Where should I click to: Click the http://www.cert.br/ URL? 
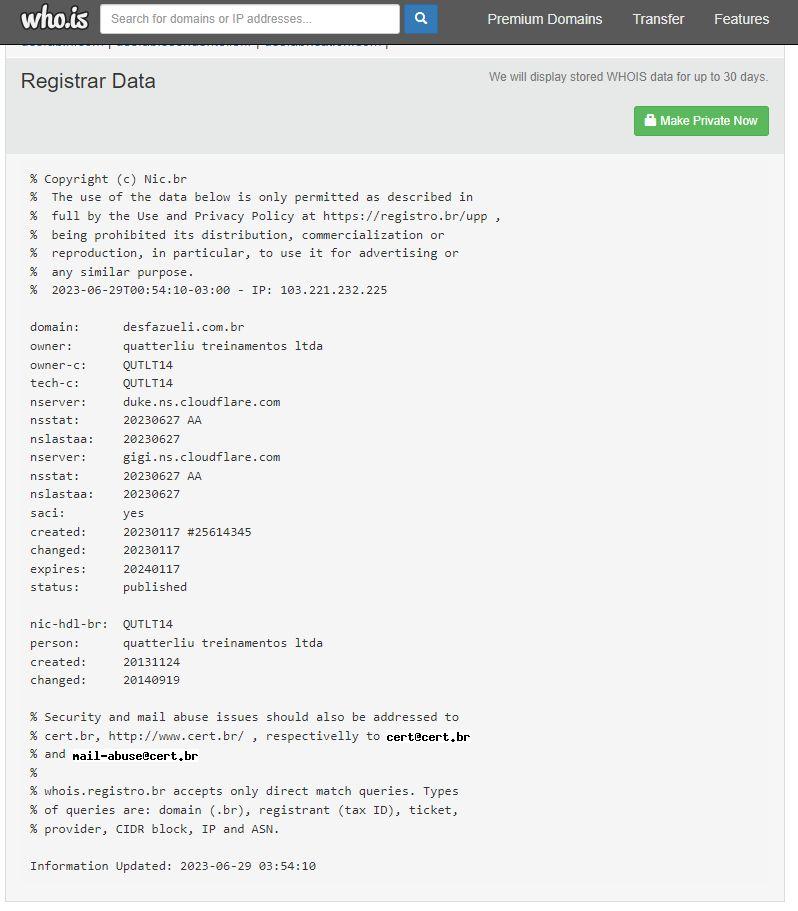176,736
